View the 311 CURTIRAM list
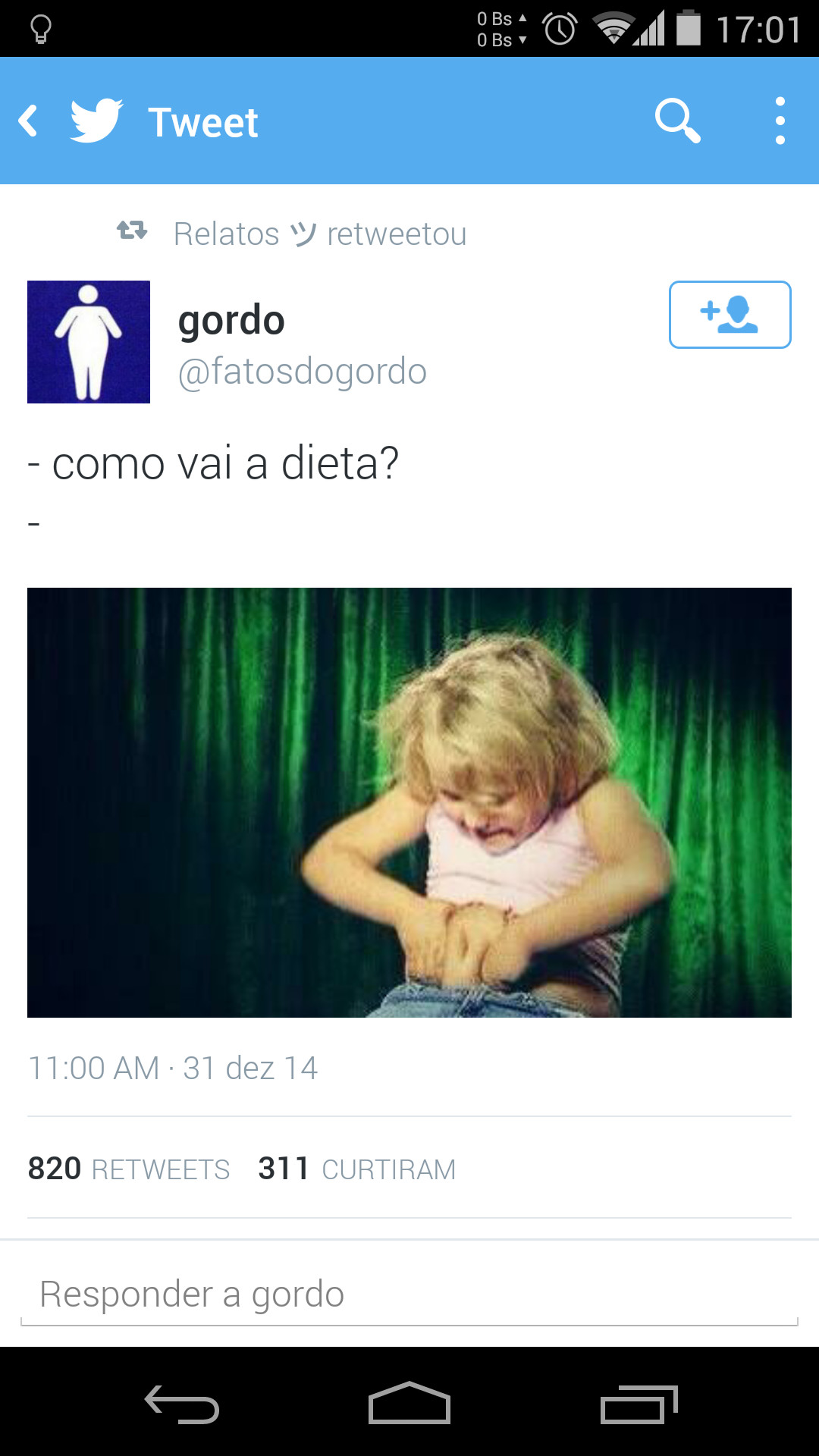 357,1169
